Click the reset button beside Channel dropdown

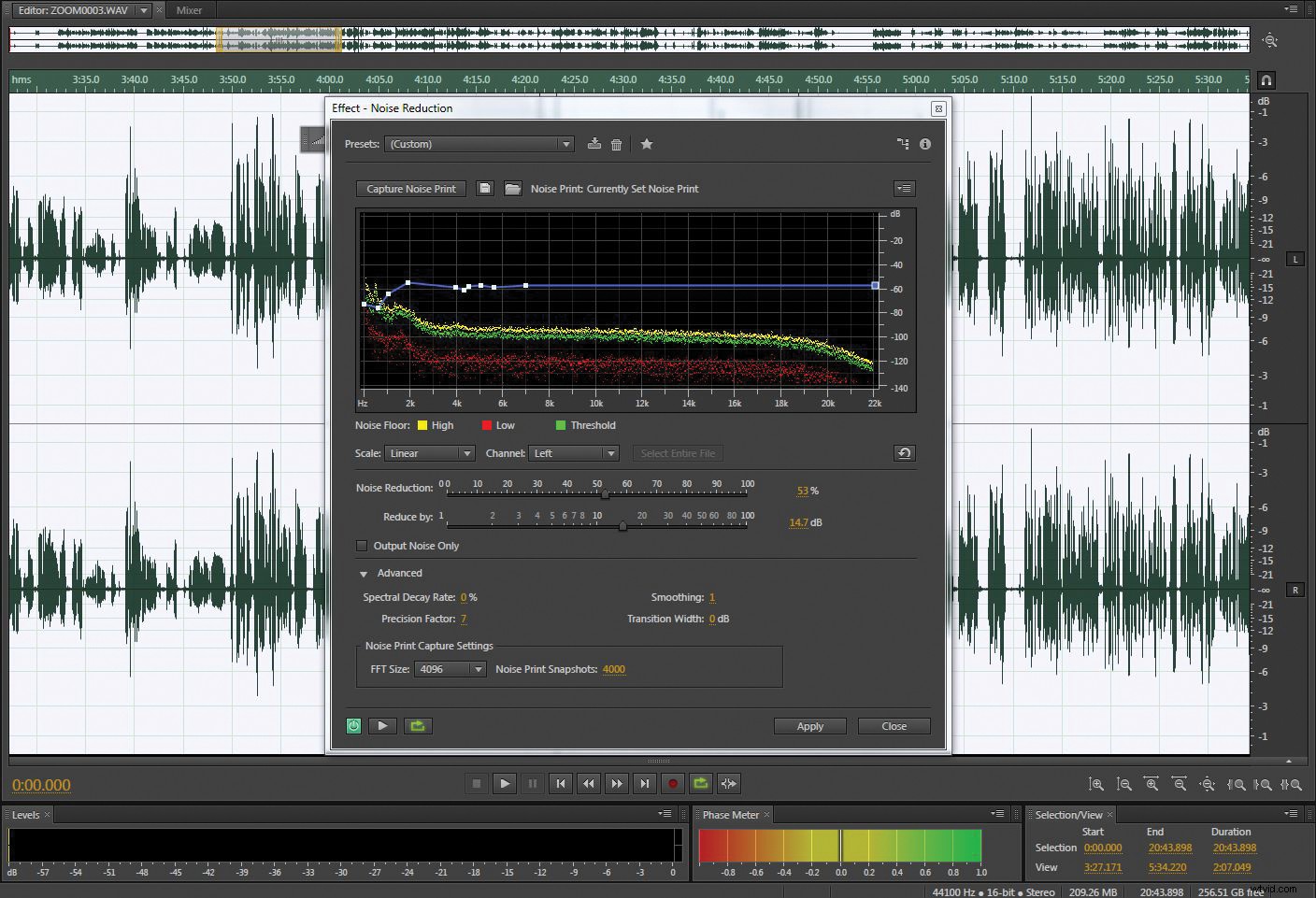[904, 453]
